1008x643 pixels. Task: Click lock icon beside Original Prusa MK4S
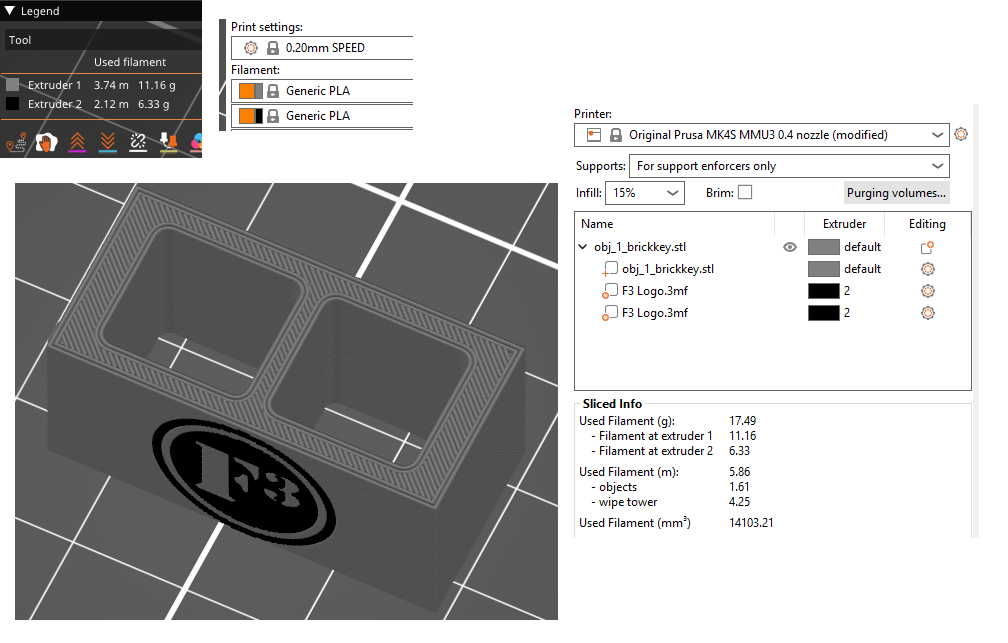(616, 135)
